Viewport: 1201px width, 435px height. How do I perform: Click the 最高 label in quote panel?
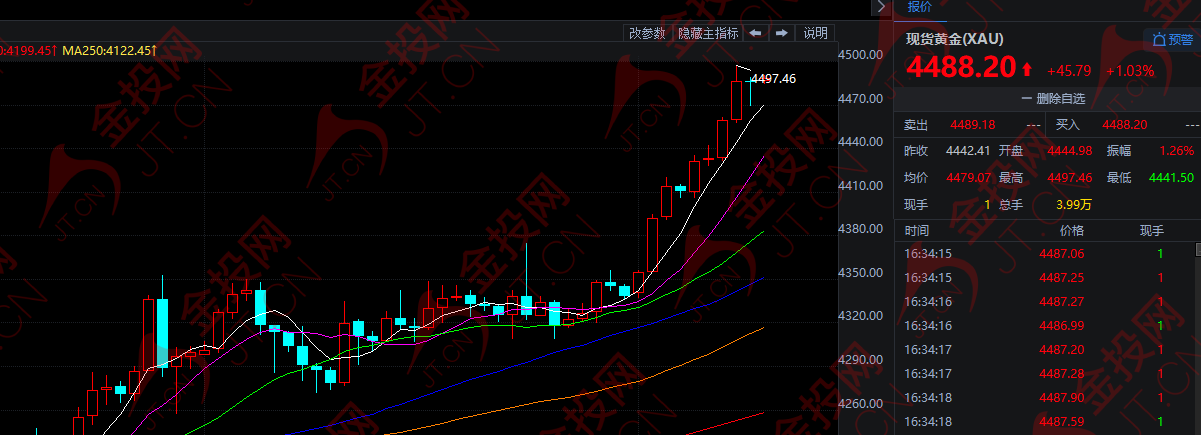click(x=1010, y=178)
